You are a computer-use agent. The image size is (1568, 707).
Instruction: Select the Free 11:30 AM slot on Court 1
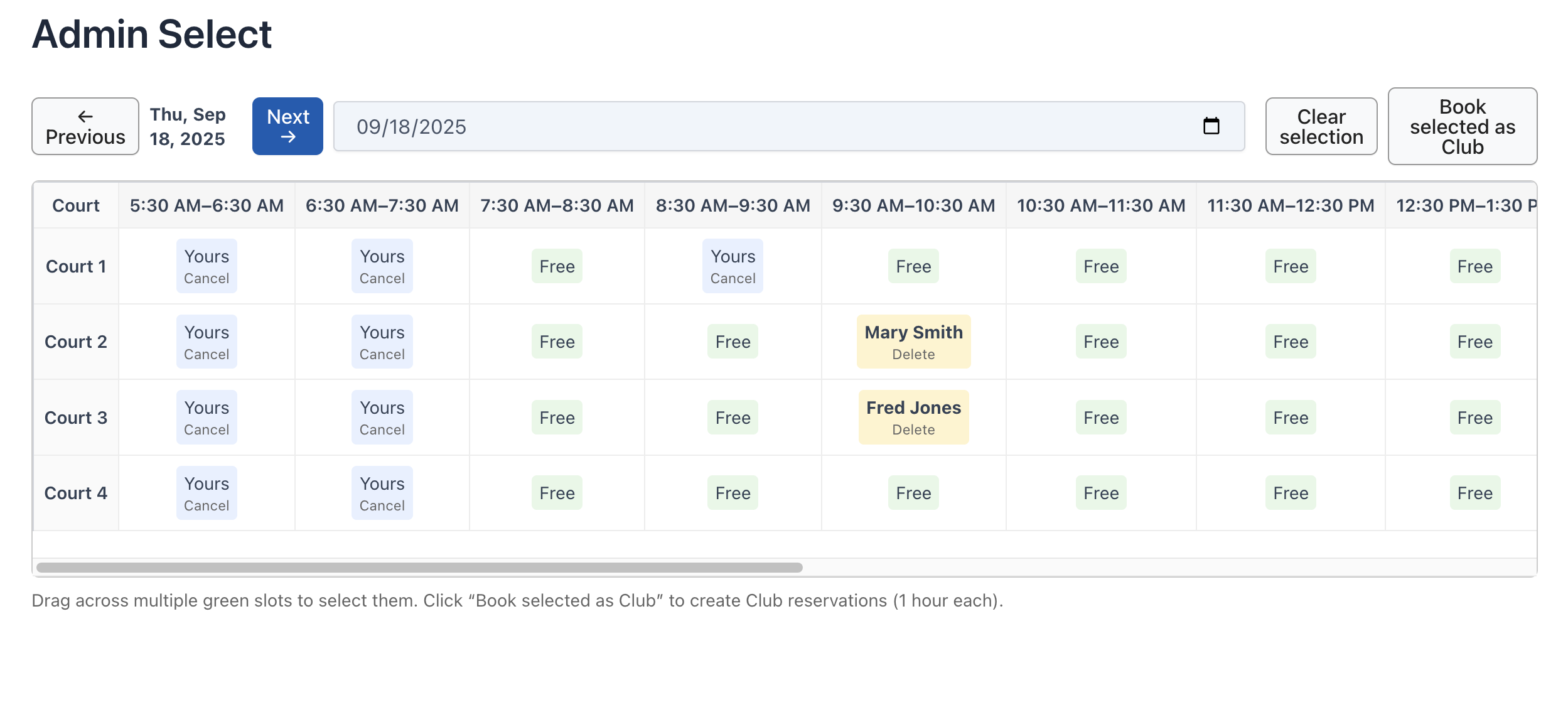click(1290, 266)
